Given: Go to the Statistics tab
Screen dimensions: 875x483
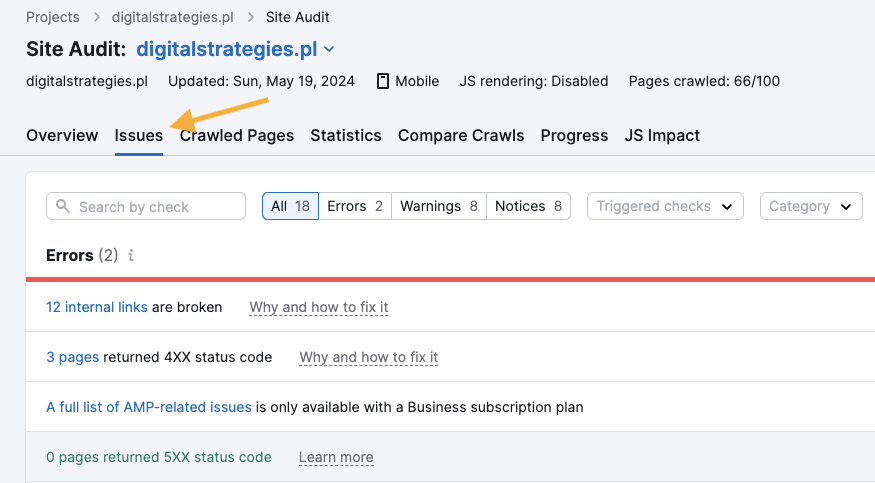Looking at the screenshot, I should (346, 136).
